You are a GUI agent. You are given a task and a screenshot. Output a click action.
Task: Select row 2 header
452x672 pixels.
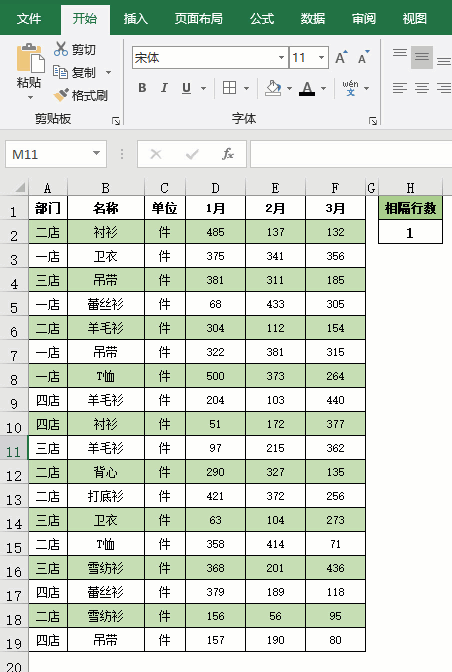click(x=14, y=233)
